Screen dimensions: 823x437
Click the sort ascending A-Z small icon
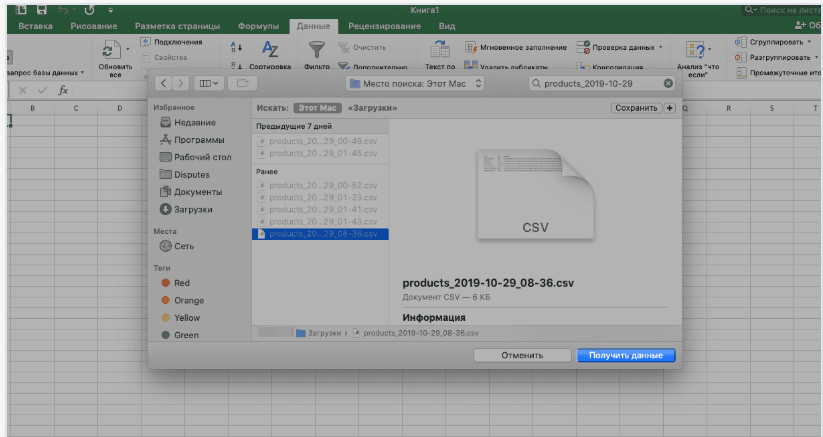tap(236, 47)
